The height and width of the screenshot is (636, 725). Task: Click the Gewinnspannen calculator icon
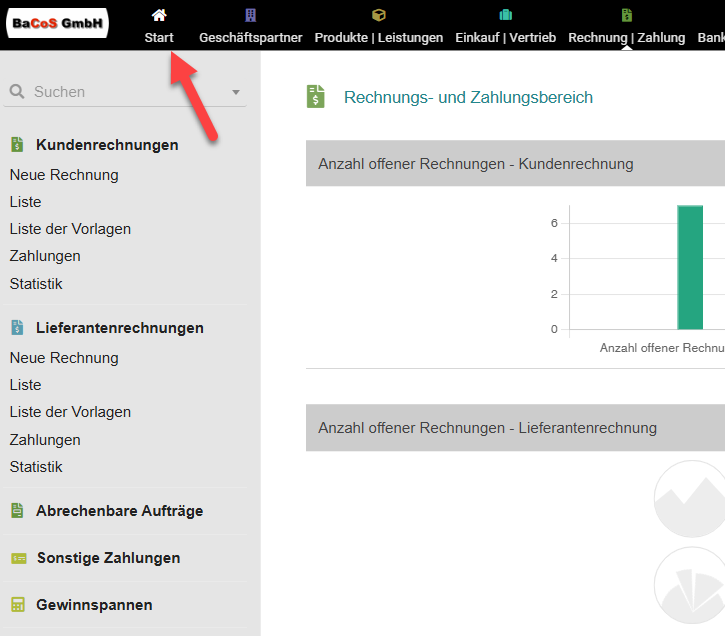click(x=17, y=605)
